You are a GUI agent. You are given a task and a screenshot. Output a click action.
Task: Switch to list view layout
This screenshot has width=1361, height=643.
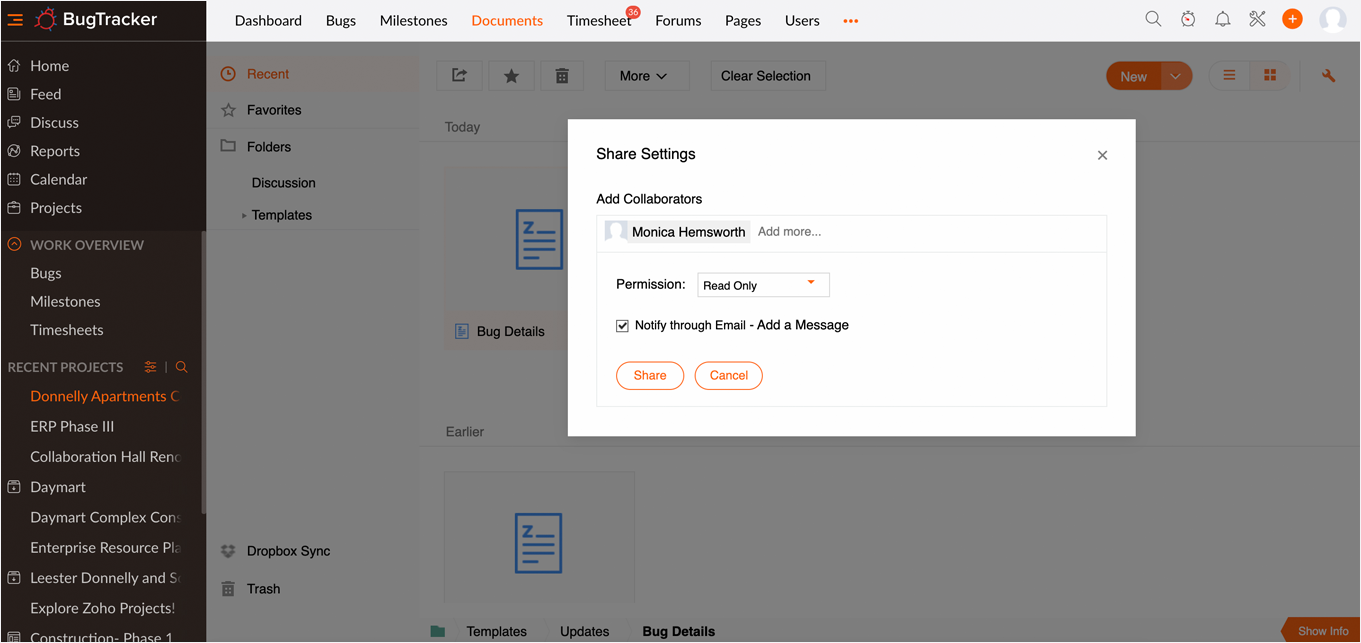pyautogui.click(x=1230, y=76)
